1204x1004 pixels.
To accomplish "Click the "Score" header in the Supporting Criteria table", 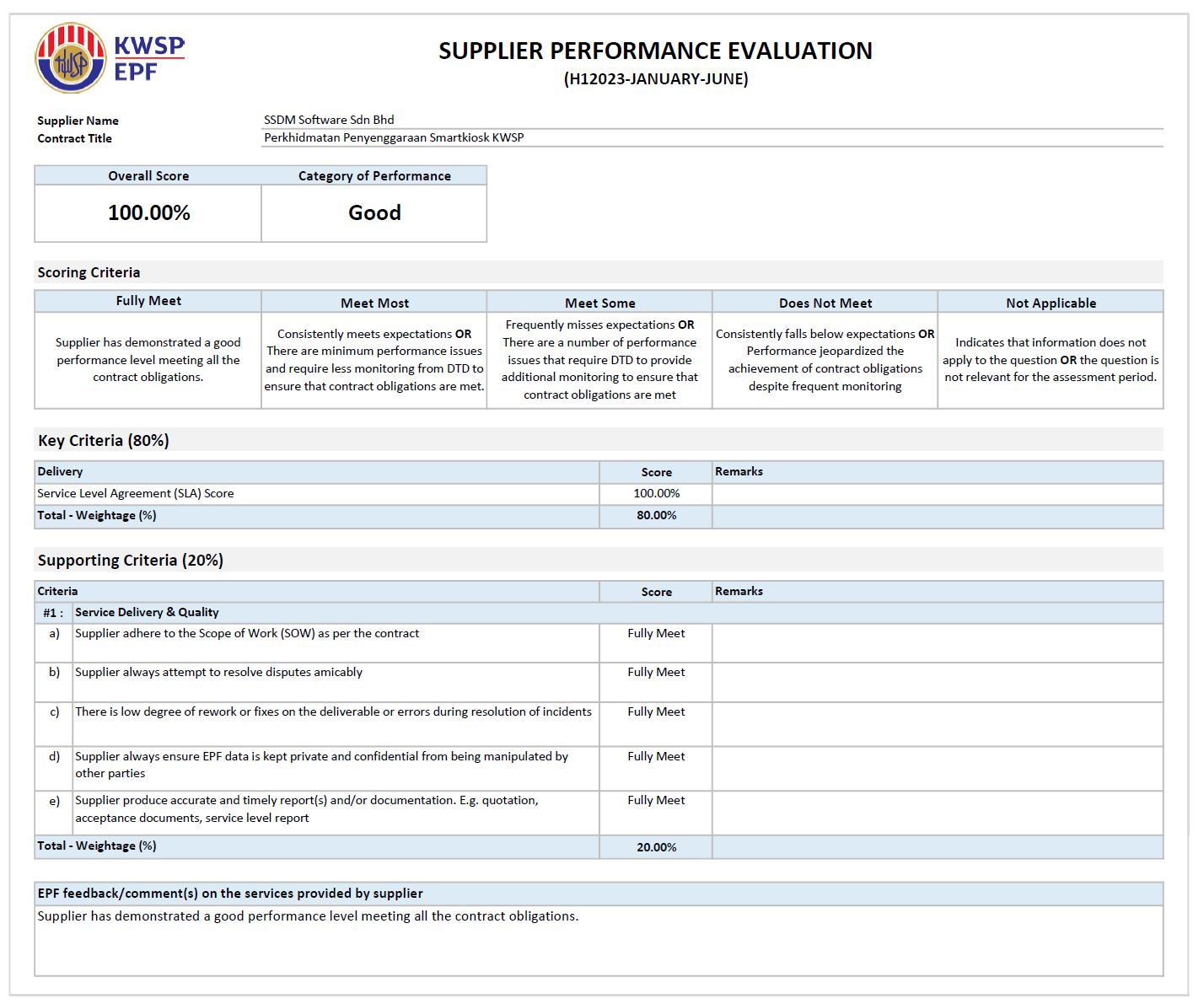I will (x=656, y=592).
